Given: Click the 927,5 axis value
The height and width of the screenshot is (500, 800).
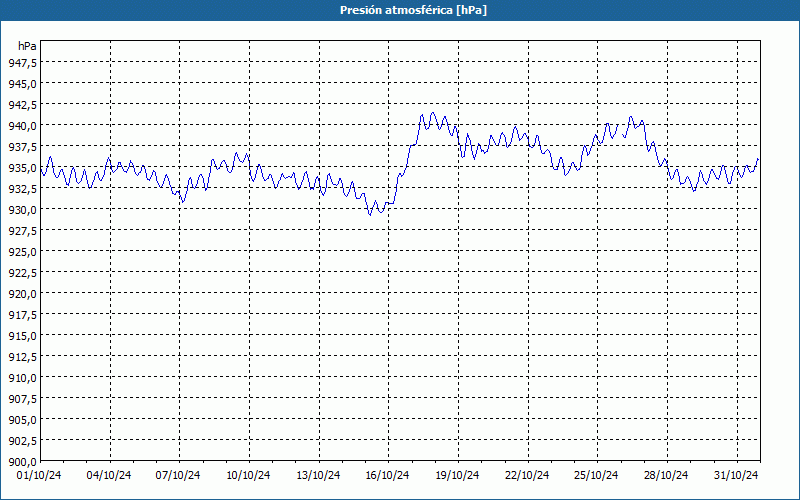Looking at the screenshot, I should [x=22, y=231].
